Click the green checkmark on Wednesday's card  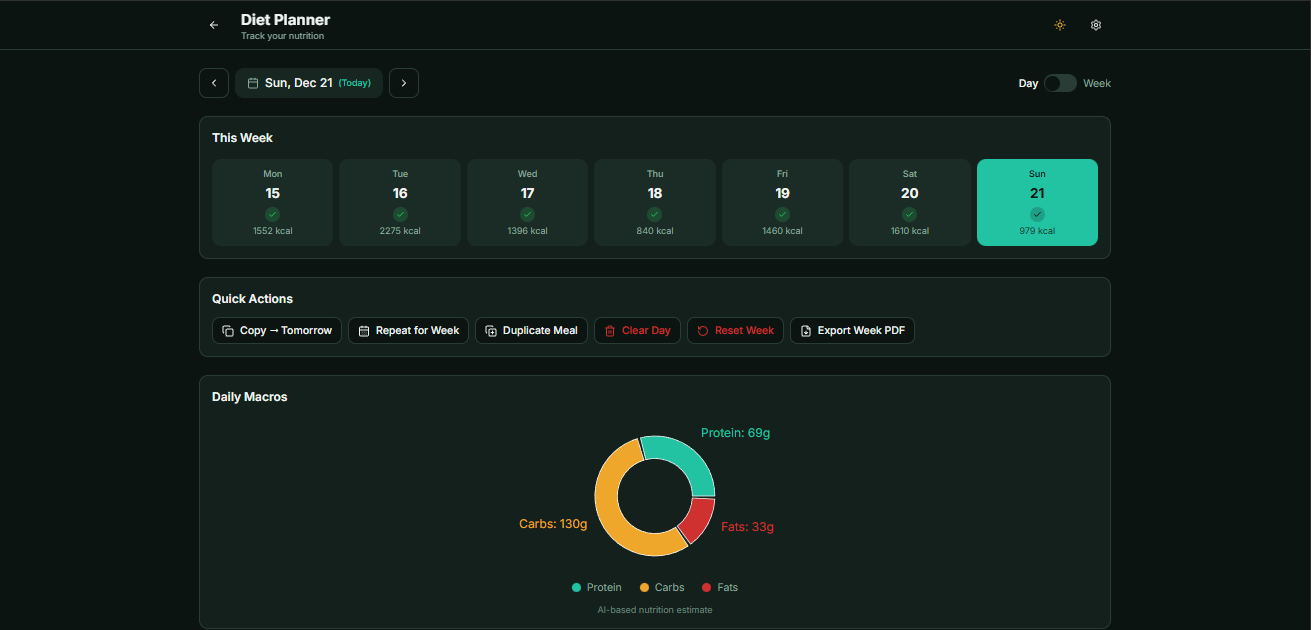(527, 214)
